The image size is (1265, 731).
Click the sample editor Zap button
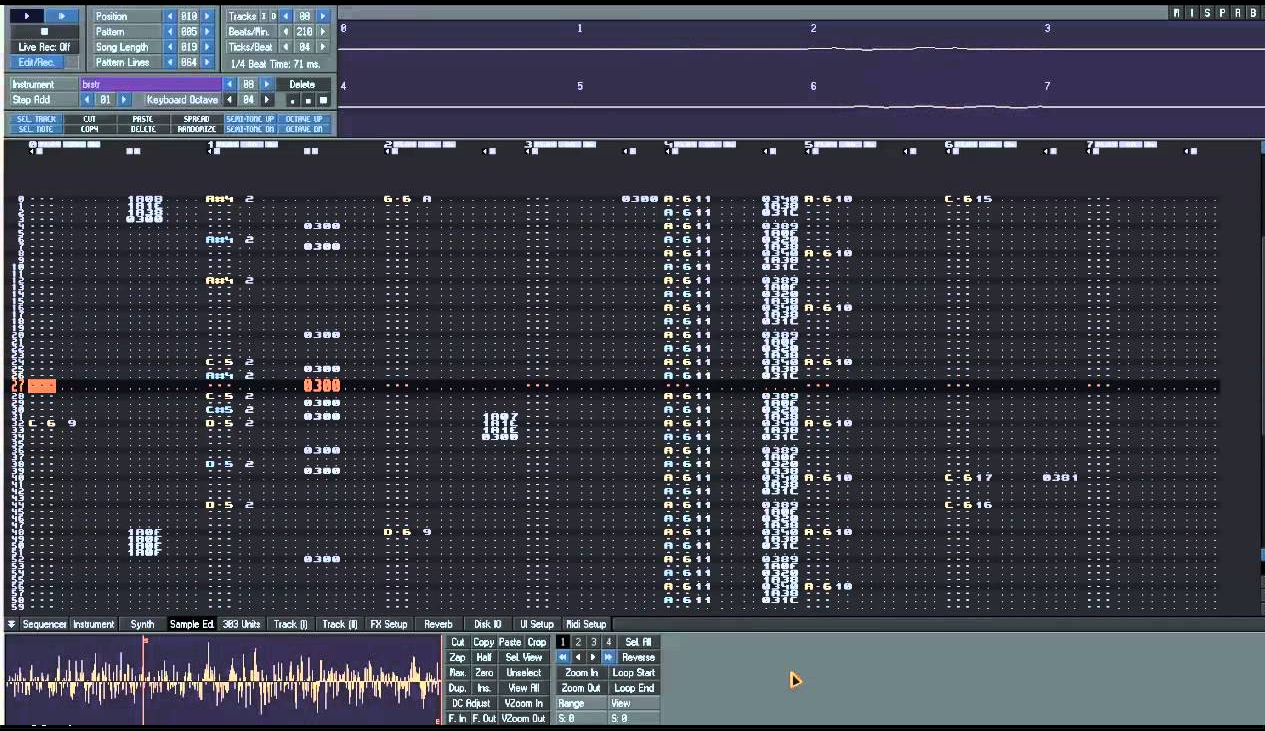(x=457, y=658)
